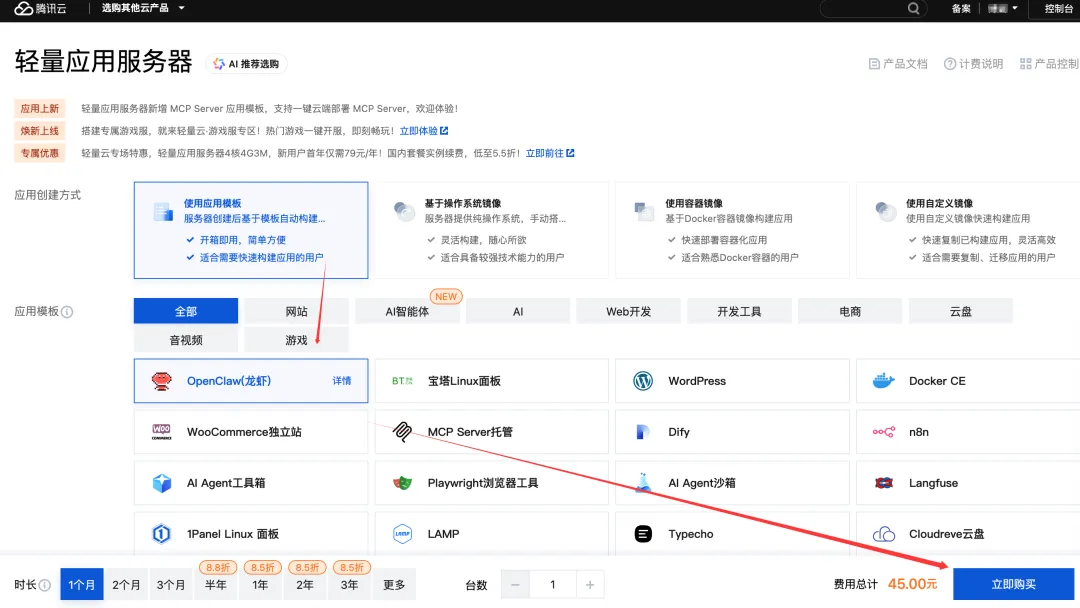Click the AI 推荐选购 sparkle icon
1080x608 pixels.
tap(218, 63)
